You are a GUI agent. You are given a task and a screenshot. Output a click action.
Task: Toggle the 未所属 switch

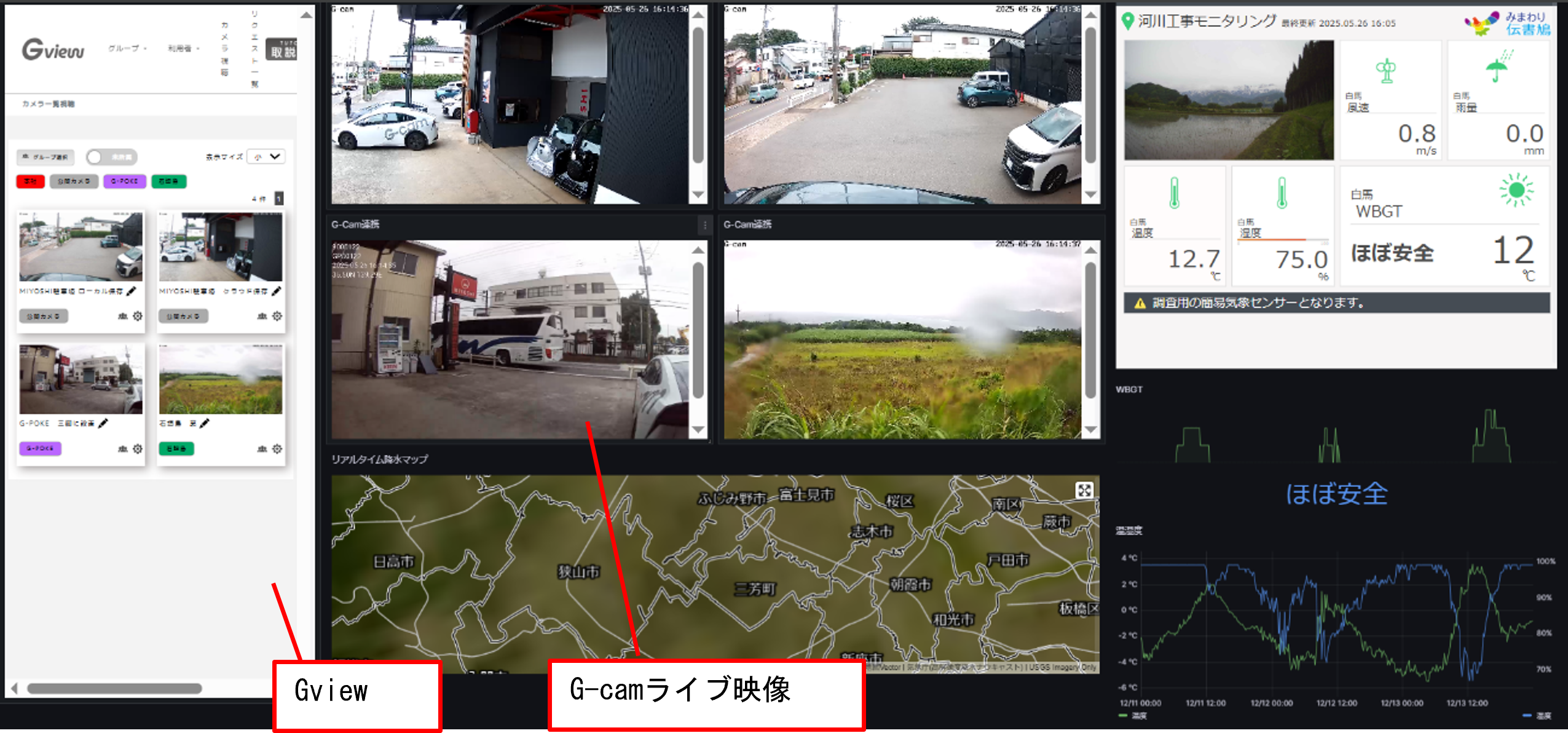pos(96,157)
